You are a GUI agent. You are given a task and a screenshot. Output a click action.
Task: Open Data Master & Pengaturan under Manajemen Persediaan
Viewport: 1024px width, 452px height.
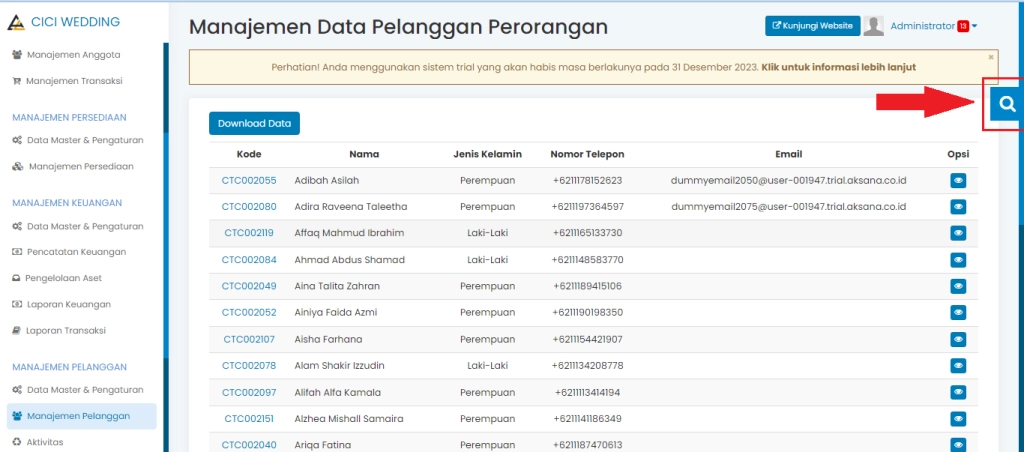(x=78, y=140)
